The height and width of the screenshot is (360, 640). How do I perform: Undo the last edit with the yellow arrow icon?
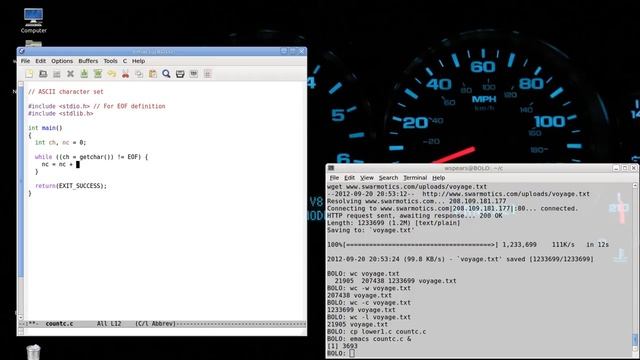tap(111, 74)
